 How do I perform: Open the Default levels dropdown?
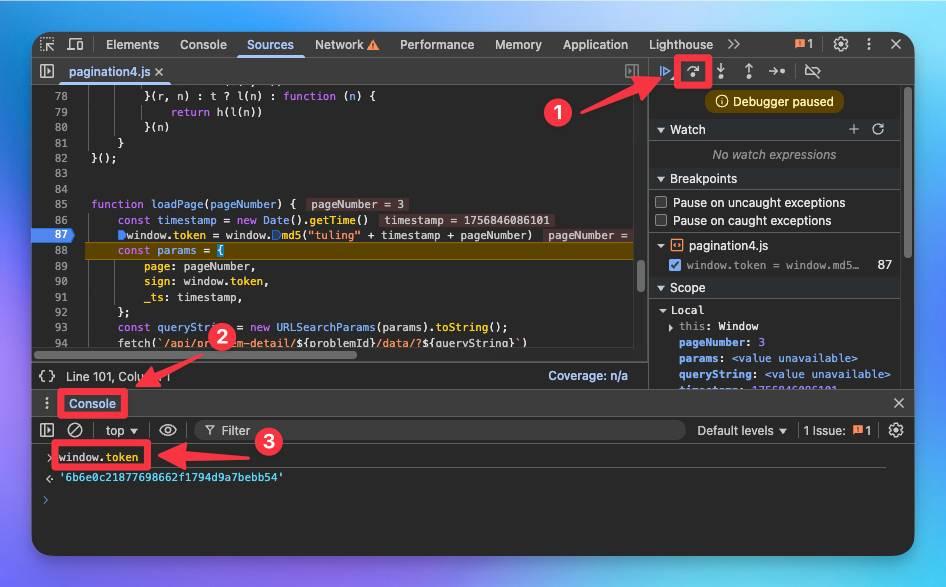pyautogui.click(x=741, y=431)
